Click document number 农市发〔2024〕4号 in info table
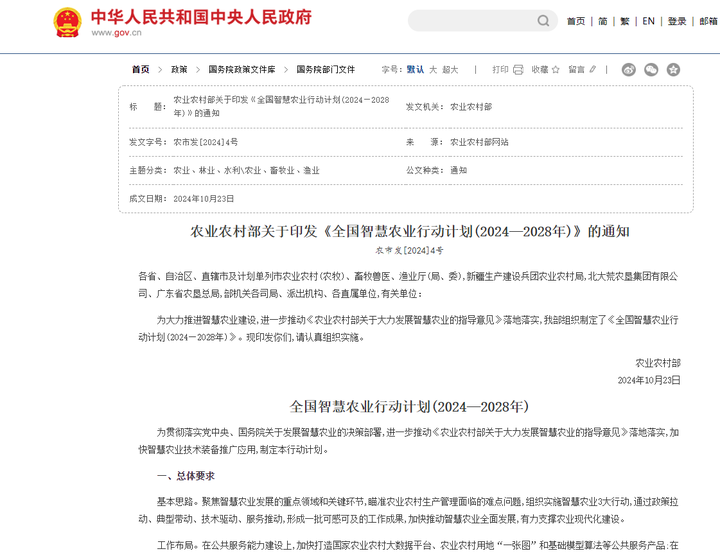The height and width of the screenshot is (558, 720). (x=205, y=142)
